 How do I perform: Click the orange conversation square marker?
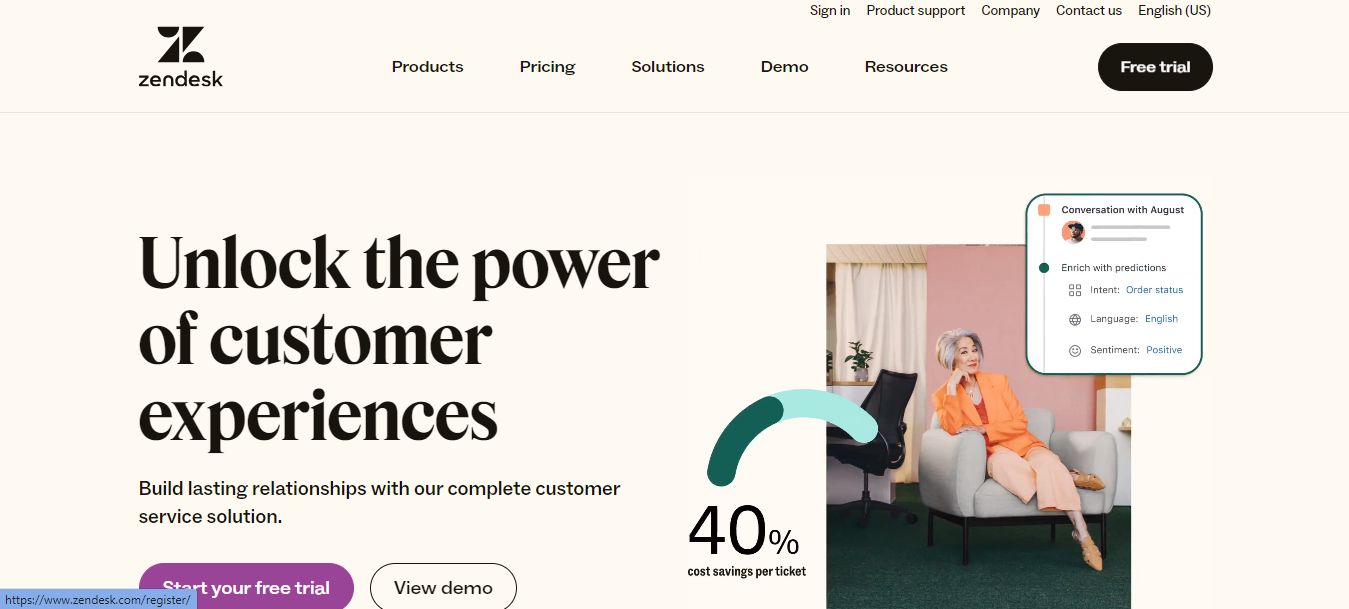coord(1044,210)
